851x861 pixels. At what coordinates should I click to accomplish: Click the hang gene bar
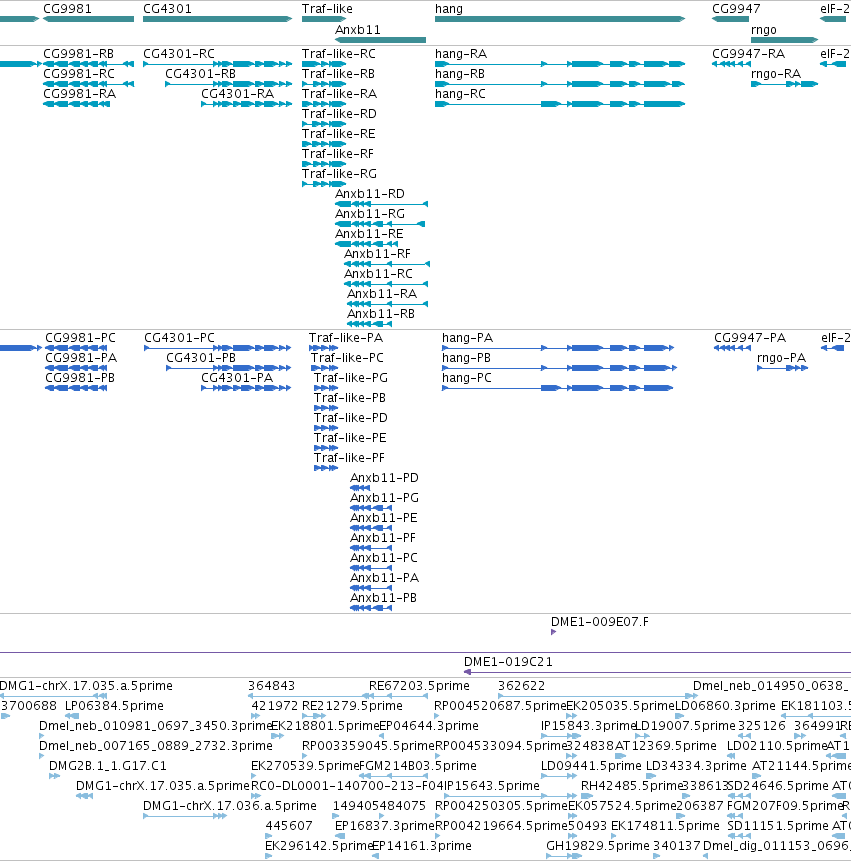560,19
